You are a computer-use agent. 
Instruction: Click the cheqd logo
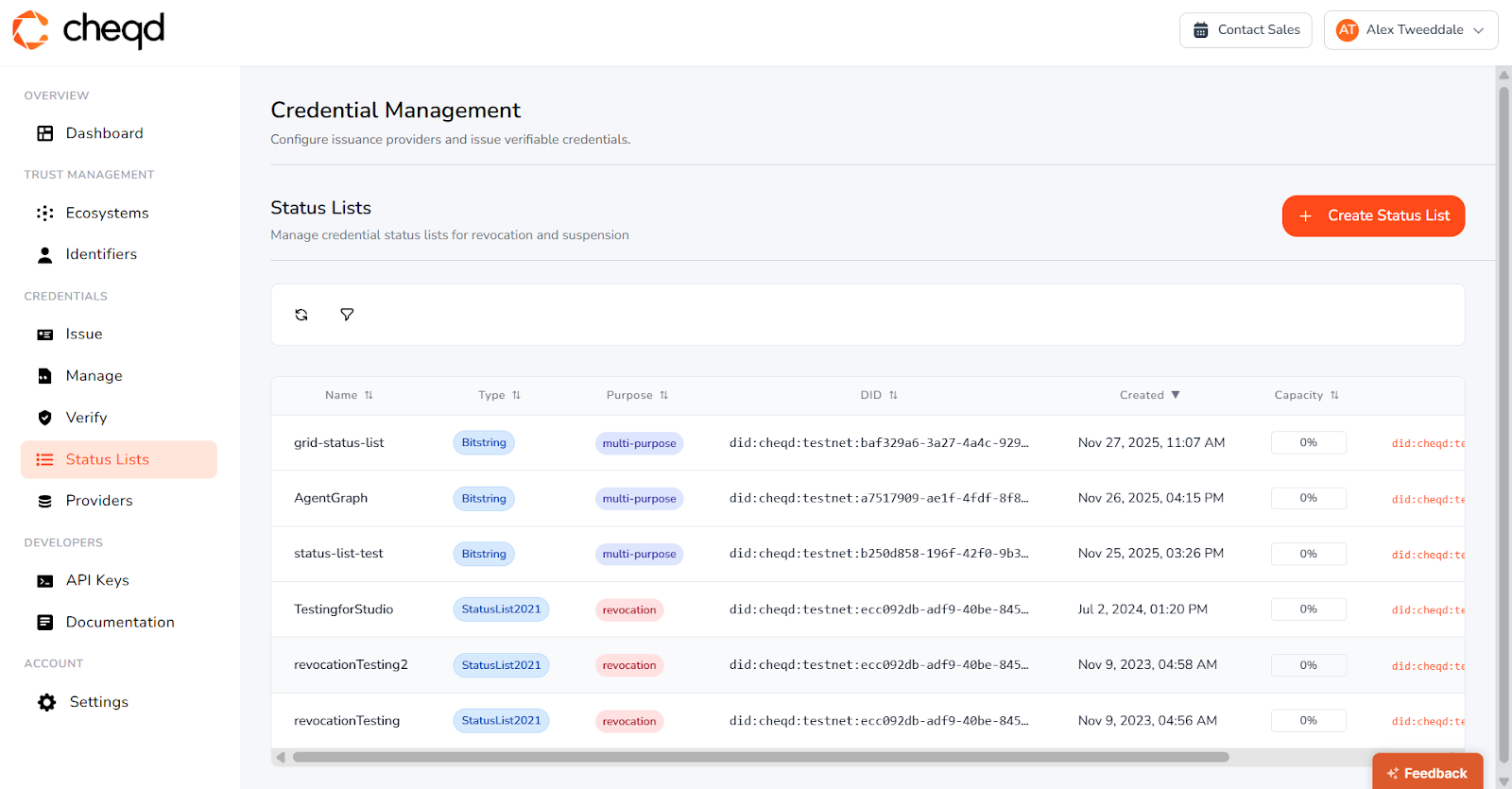89,30
